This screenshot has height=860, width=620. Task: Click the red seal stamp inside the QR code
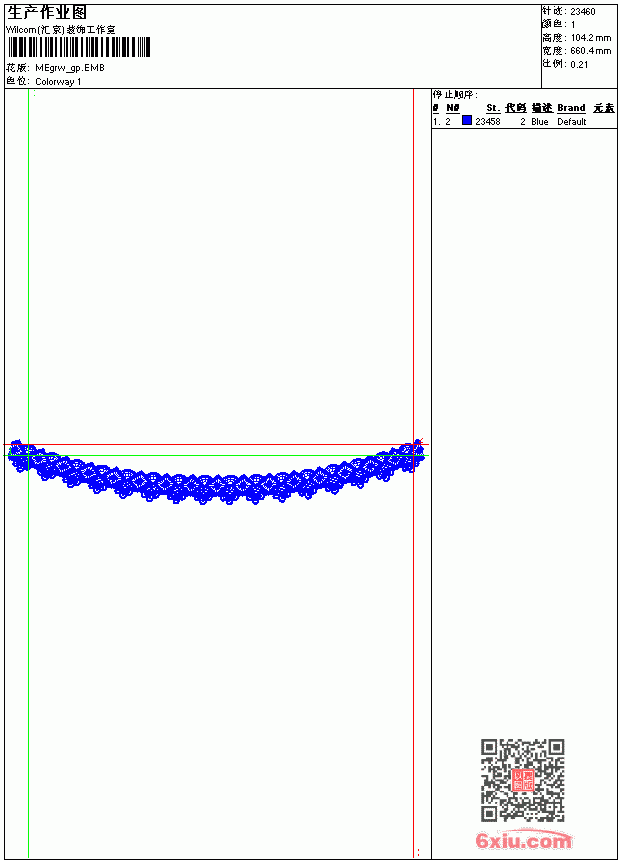[x=522, y=779]
